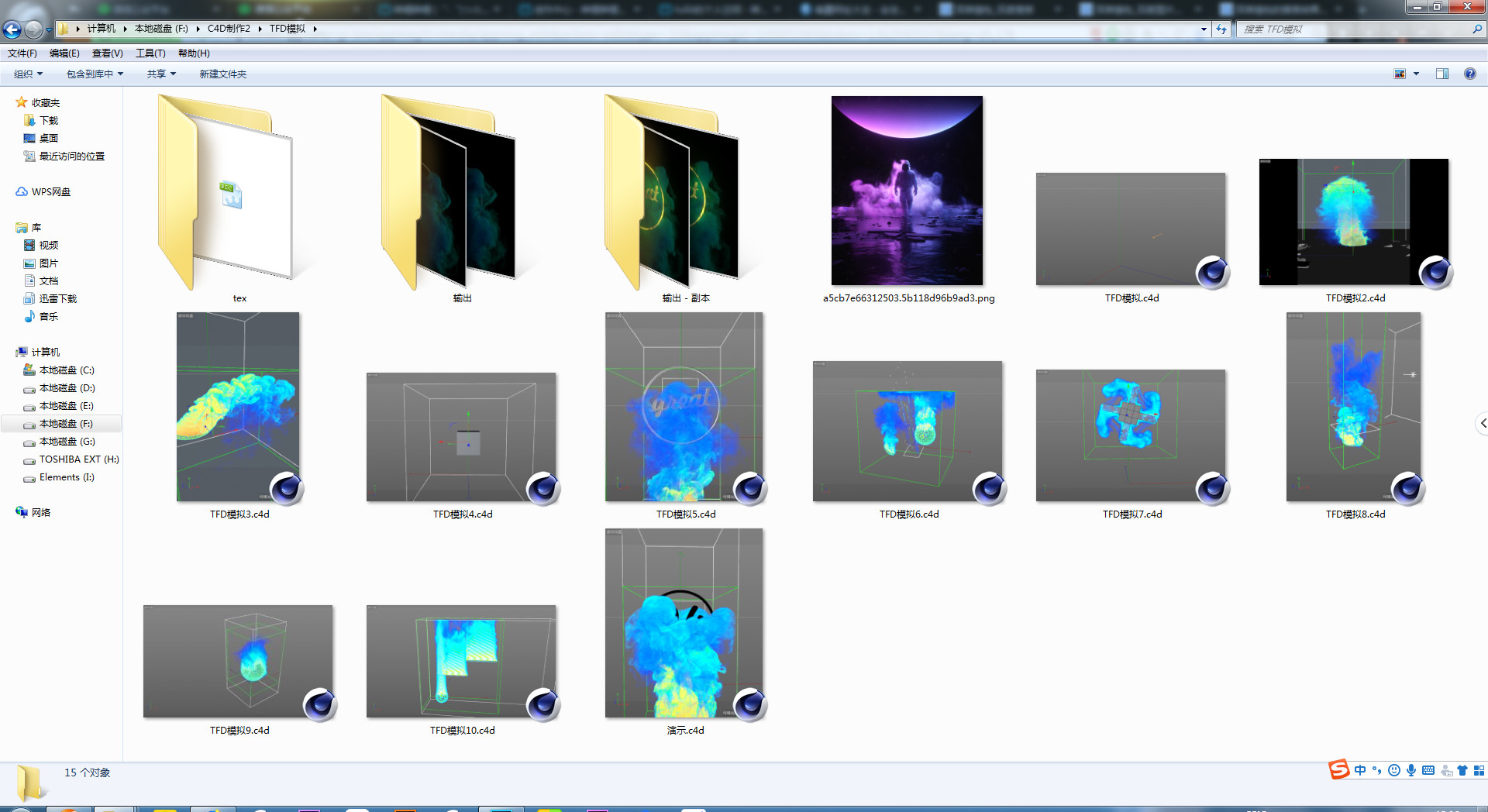Click 计算机 in the address breadcrumb
The height and width of the screenshot is (812, 1488).
102,29
